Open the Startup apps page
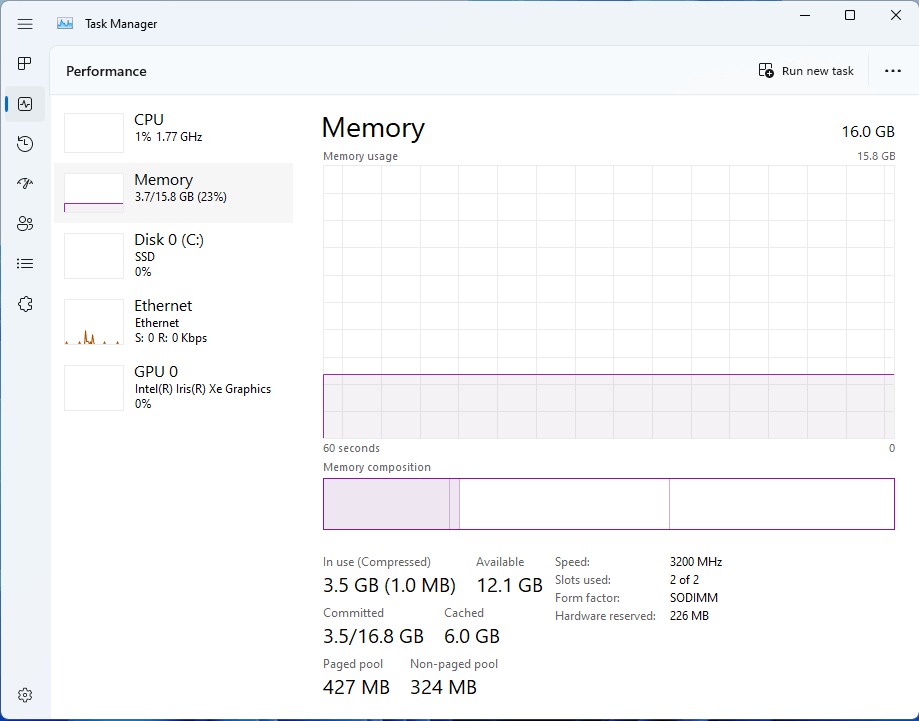The height and width of the screenshot is (721, 919). click(25, 184)
